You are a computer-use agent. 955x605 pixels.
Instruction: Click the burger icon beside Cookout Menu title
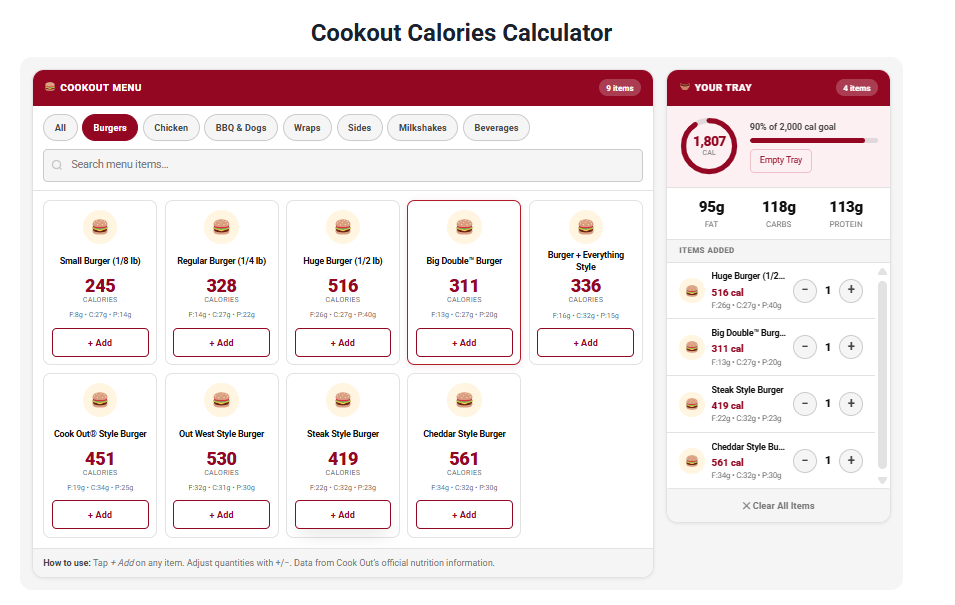pyautogui.click(x=50, y=88)
